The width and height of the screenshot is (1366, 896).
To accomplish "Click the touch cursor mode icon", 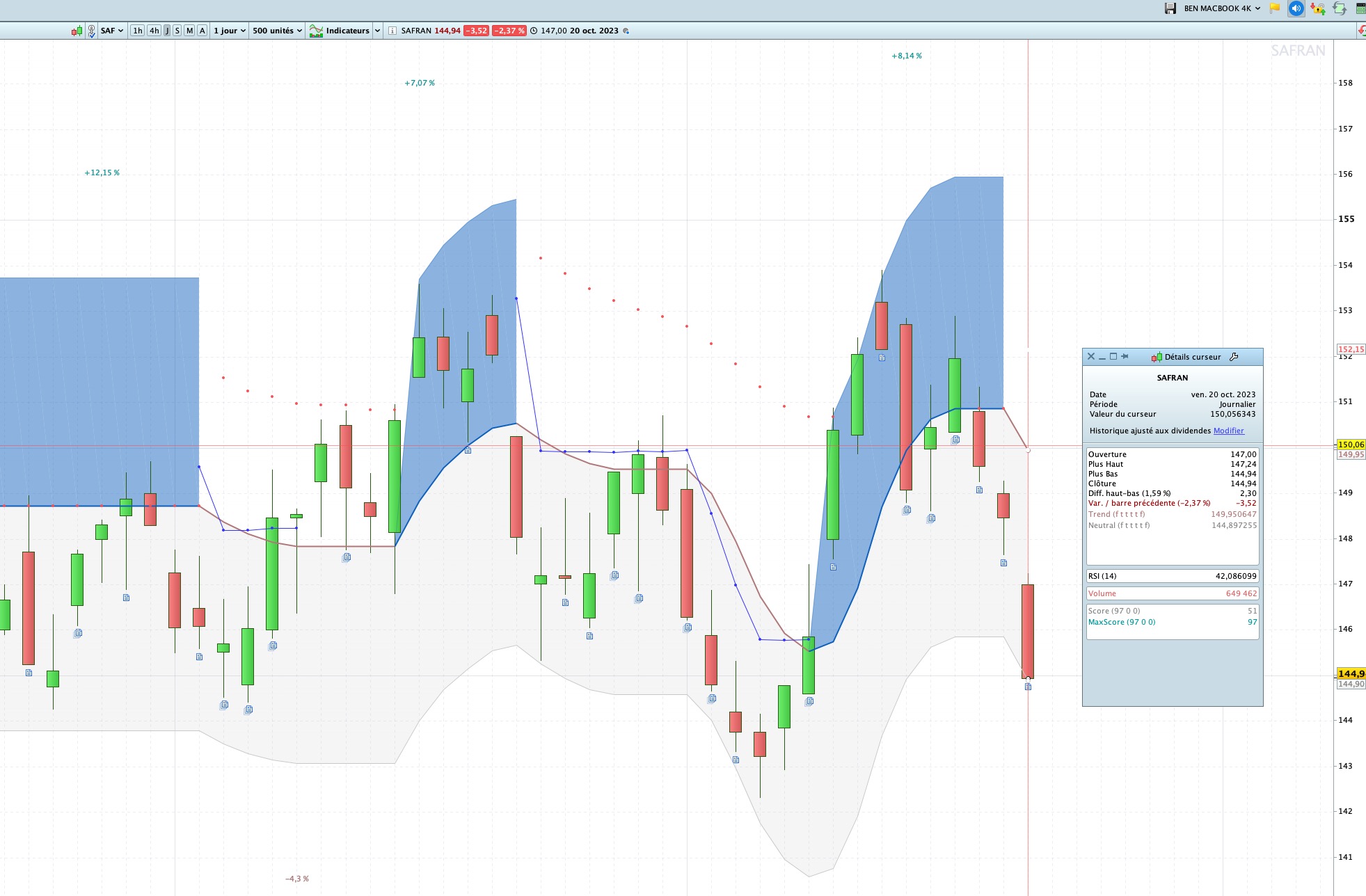I will click(91, 31).
